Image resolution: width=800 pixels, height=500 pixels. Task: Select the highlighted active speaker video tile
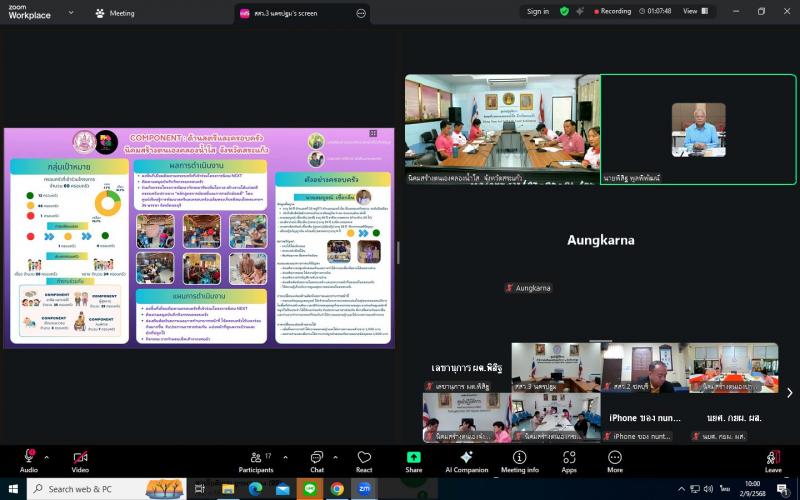pos(698,130)
